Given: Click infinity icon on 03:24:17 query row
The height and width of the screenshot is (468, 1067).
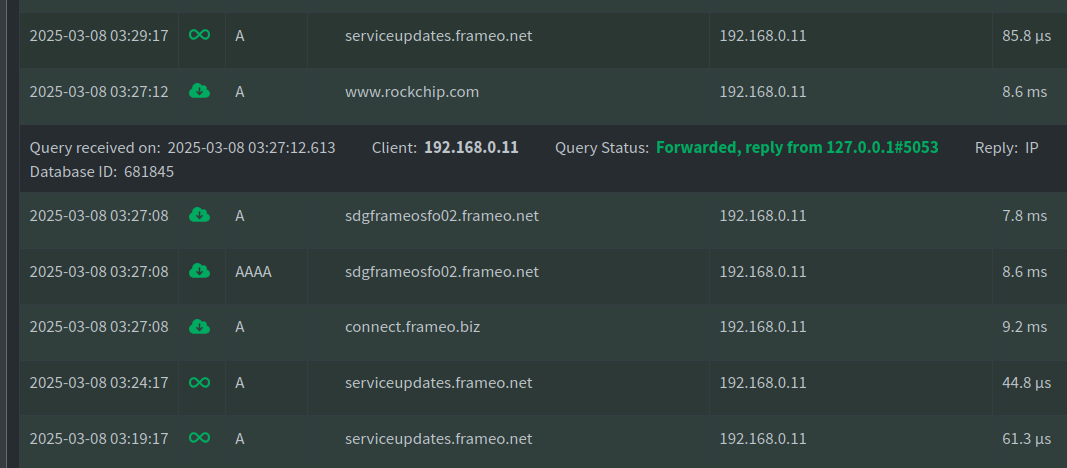Looking at the screenshot, I should [x=199, y=383].
